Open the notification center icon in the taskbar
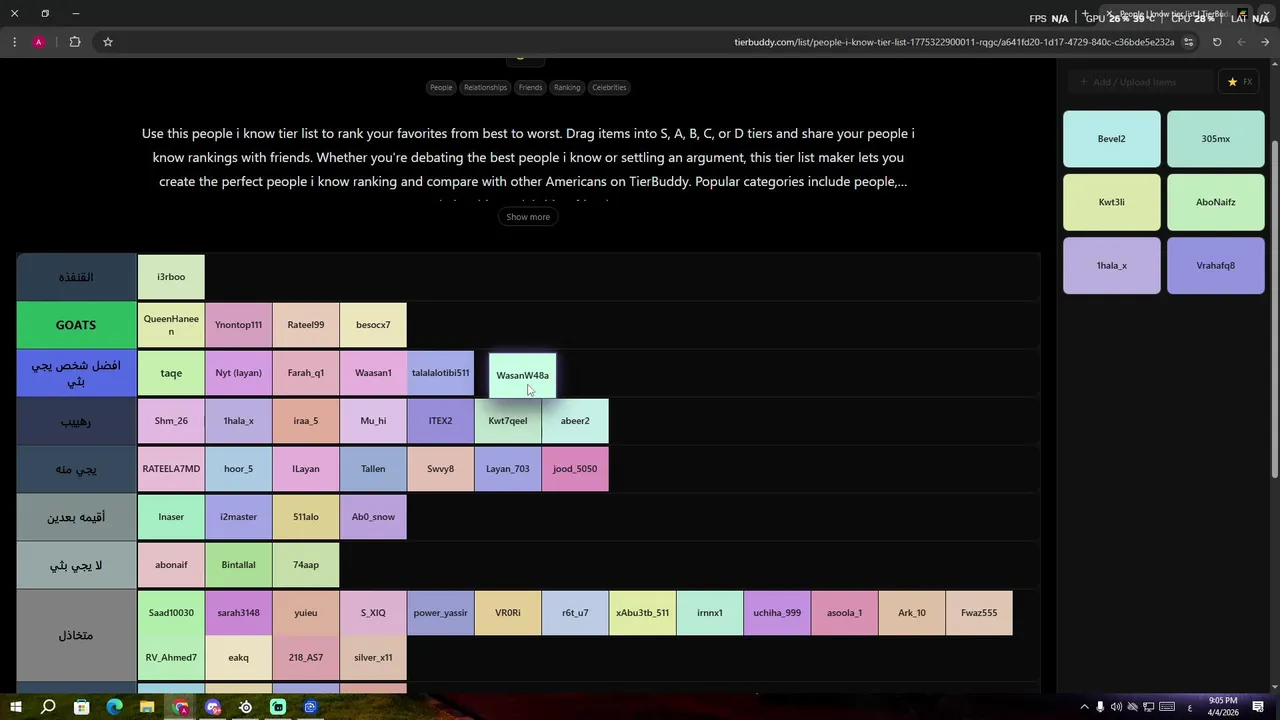Screen dimensions: 1280x720 click(1258, 707)
